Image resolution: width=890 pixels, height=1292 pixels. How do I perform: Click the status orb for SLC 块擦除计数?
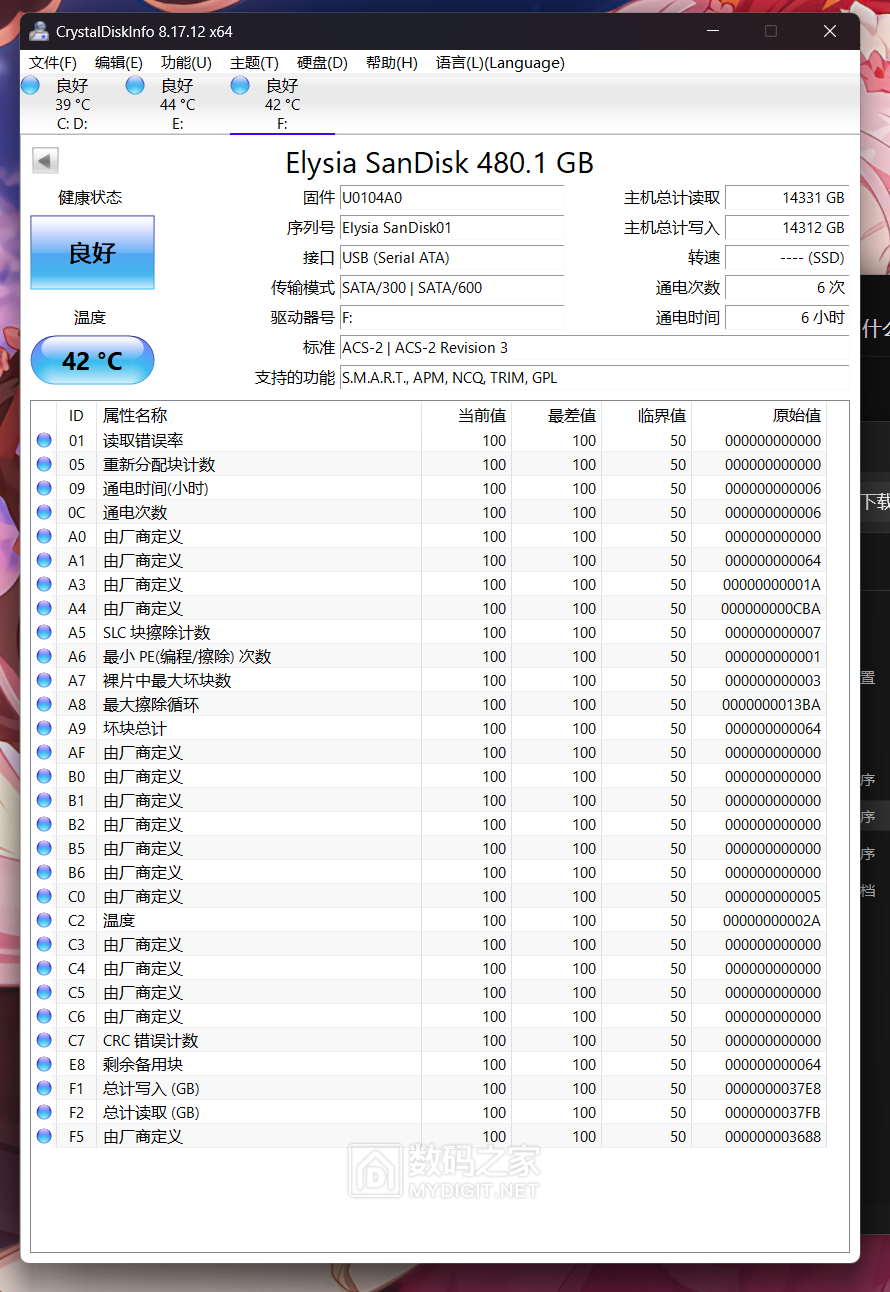point(44,632)
